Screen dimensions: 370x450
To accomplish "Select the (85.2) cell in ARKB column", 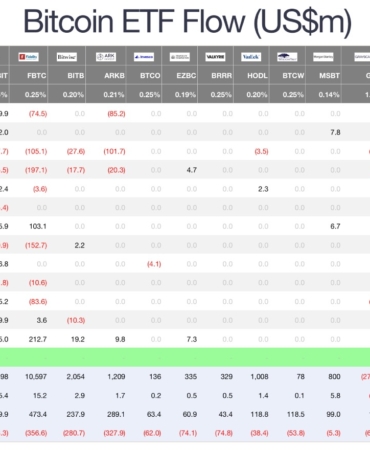I will (116, 114).
